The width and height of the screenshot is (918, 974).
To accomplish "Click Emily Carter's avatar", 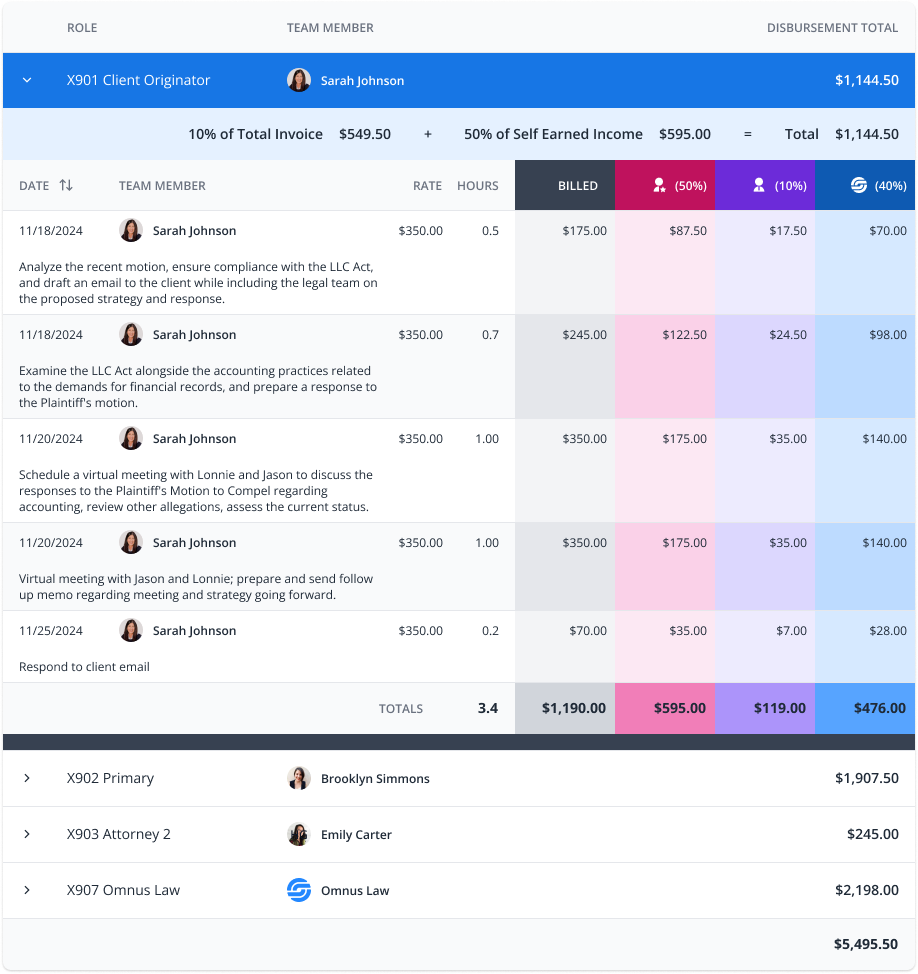I will [x=299, y=834].
